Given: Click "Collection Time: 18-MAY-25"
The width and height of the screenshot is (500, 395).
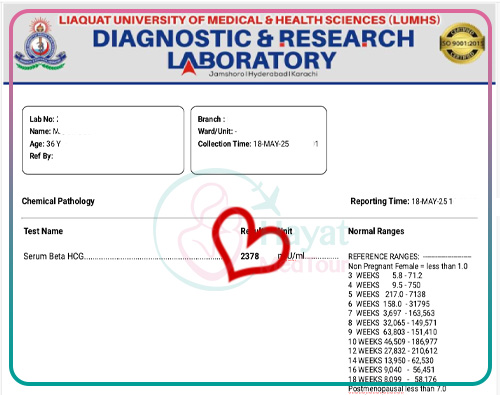Looking at the screenshot, I should tap(243, 144).
